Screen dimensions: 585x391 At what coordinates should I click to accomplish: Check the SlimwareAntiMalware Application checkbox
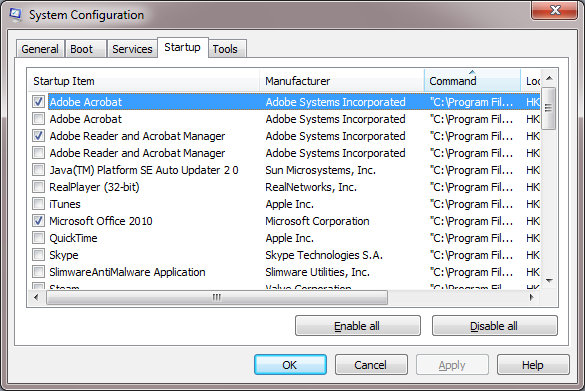coord(38,272)
